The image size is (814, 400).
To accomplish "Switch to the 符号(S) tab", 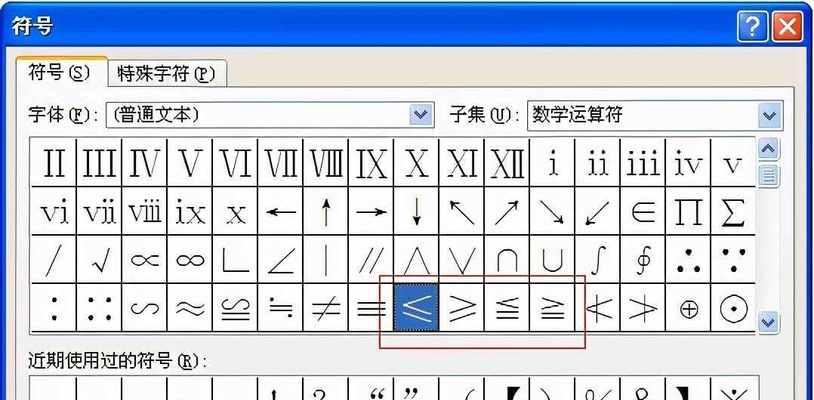I will pyautogui.click(x=61, y=73).
